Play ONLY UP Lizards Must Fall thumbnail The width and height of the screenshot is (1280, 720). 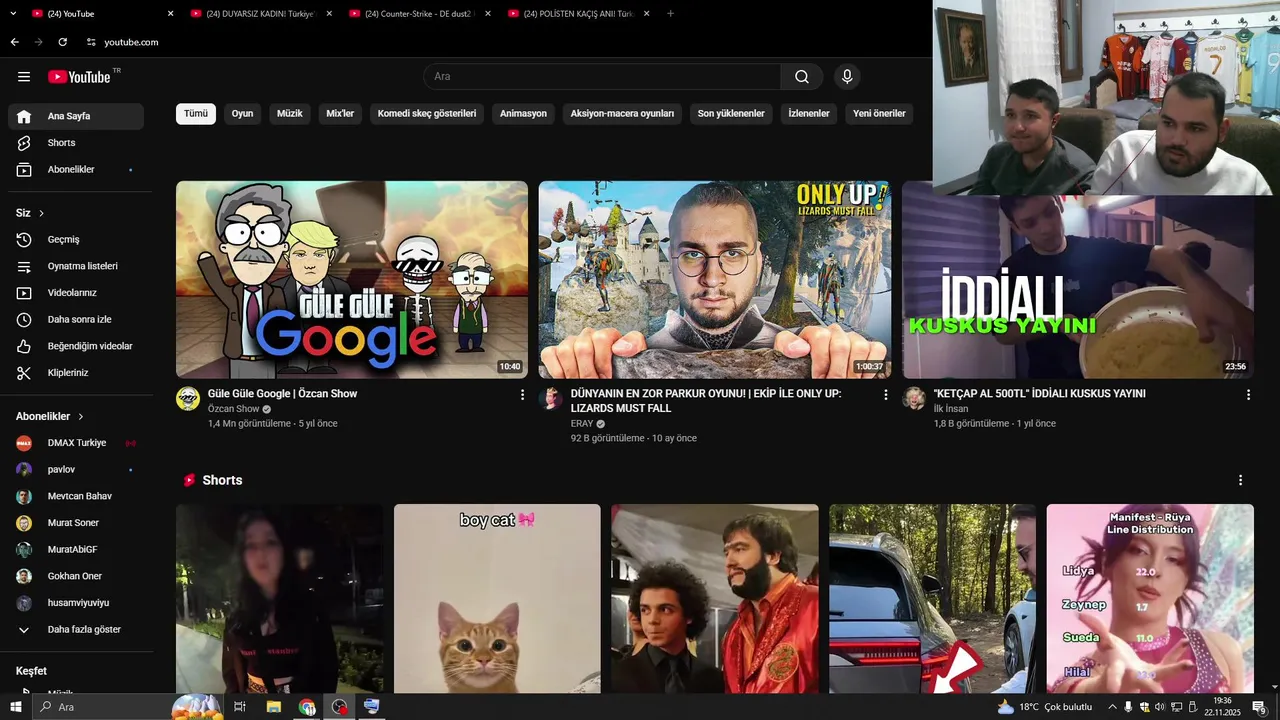click(x=715, y=280)
